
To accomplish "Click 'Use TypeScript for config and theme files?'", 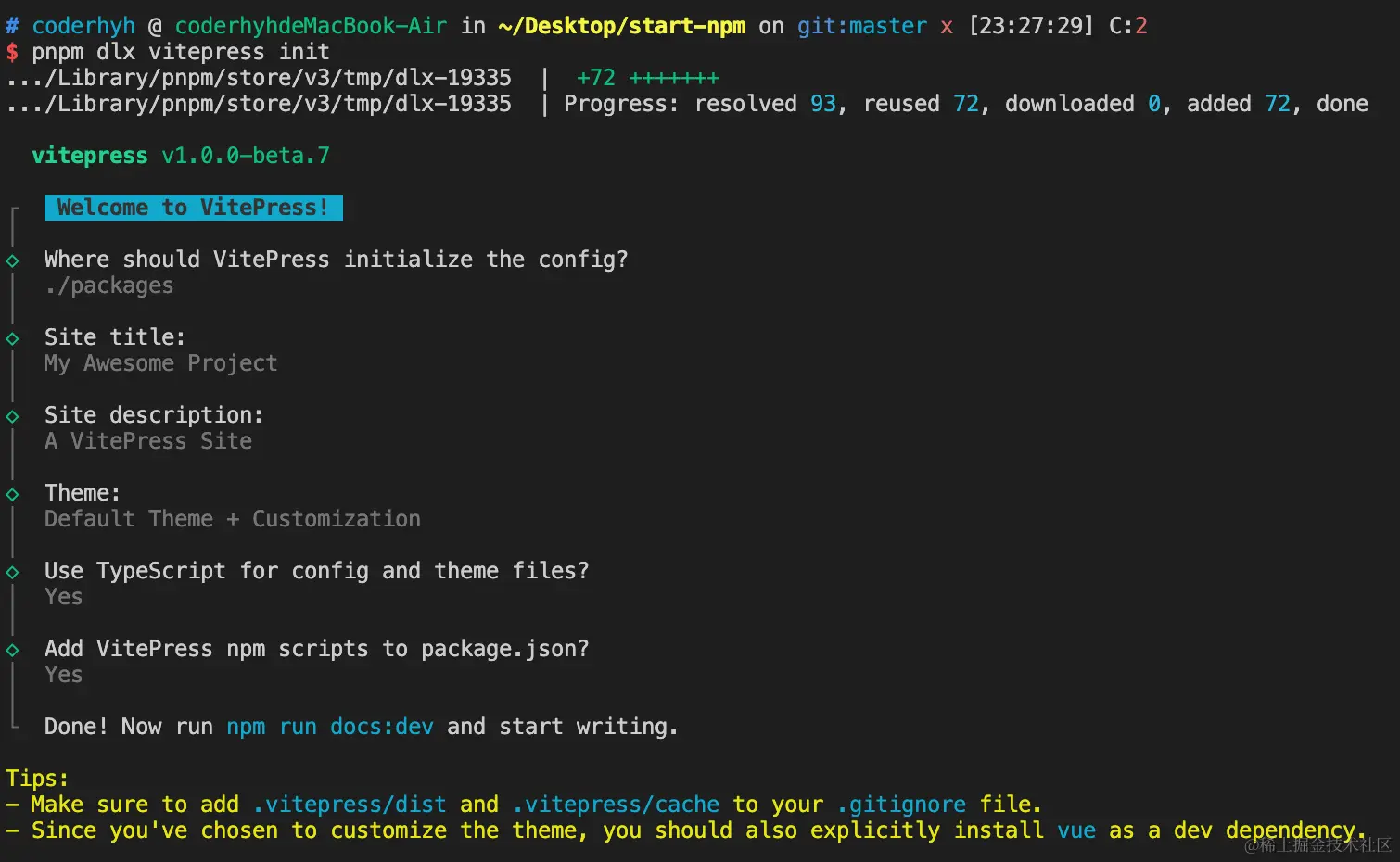I will coord(317,571).
